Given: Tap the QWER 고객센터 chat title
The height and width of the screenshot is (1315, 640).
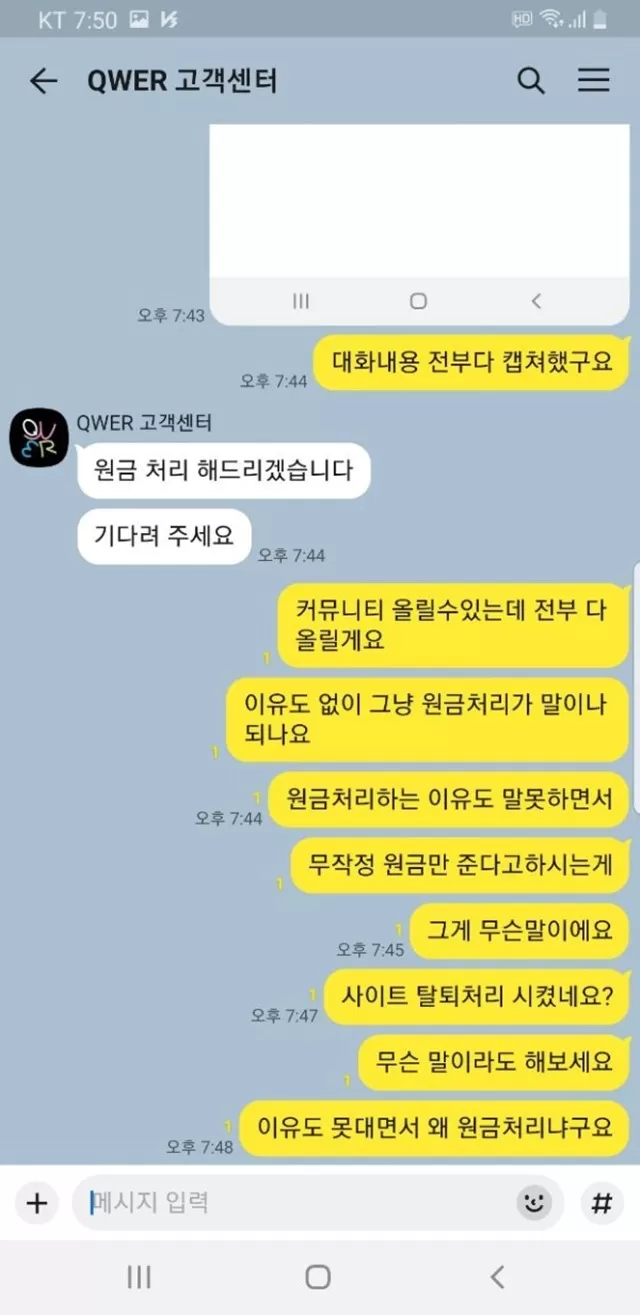Looking at the screenshot, I should (x=182, y=81).
